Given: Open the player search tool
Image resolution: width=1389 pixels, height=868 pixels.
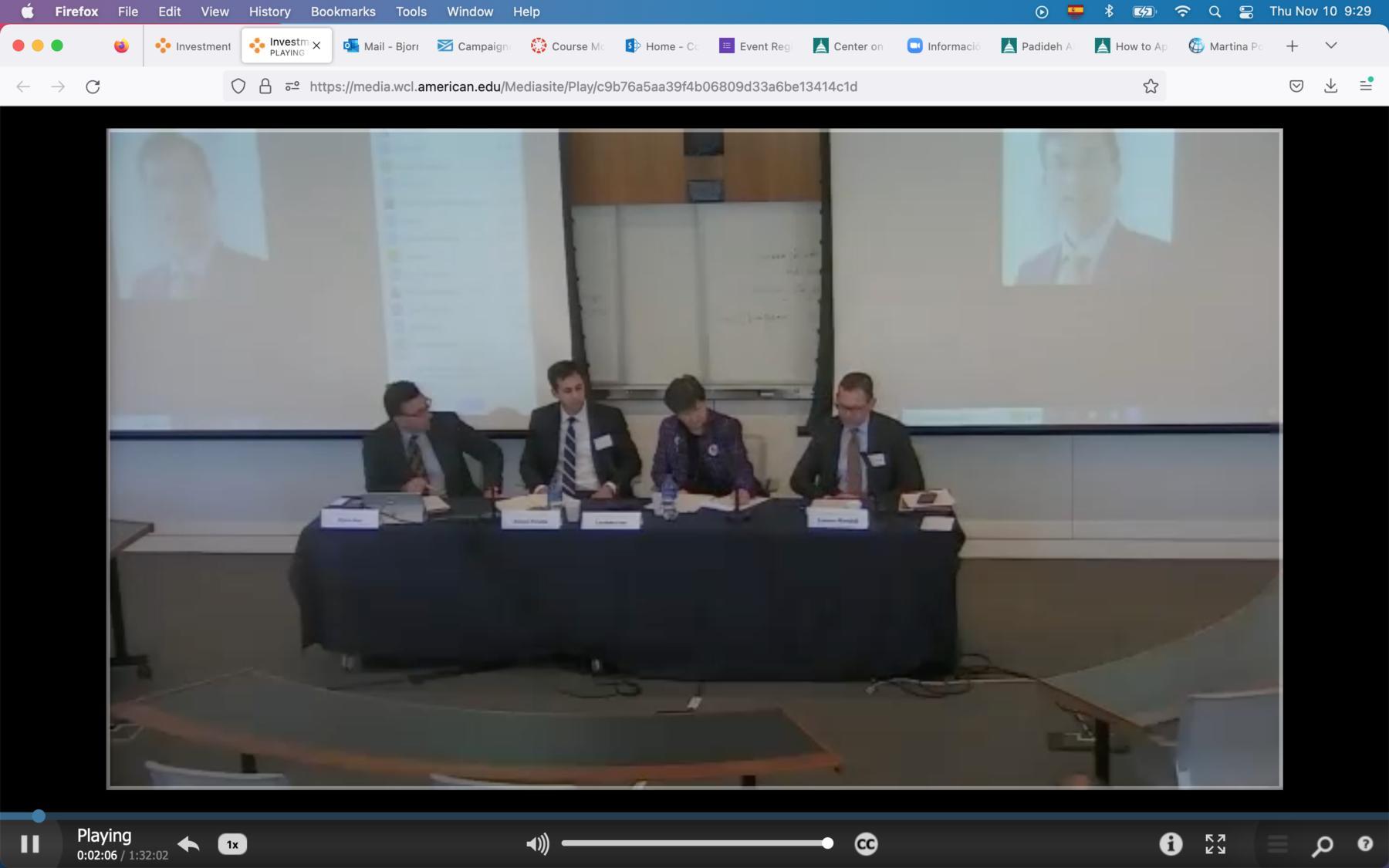Looking at the screenshot, I should pos(1323,843).
